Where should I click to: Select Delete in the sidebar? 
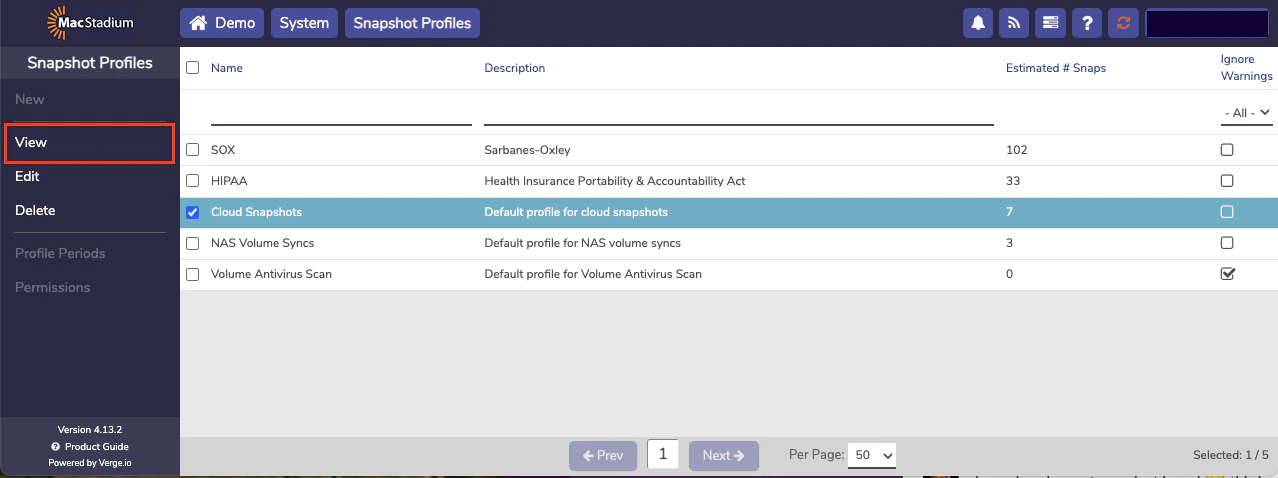click(x=35, y=210)
